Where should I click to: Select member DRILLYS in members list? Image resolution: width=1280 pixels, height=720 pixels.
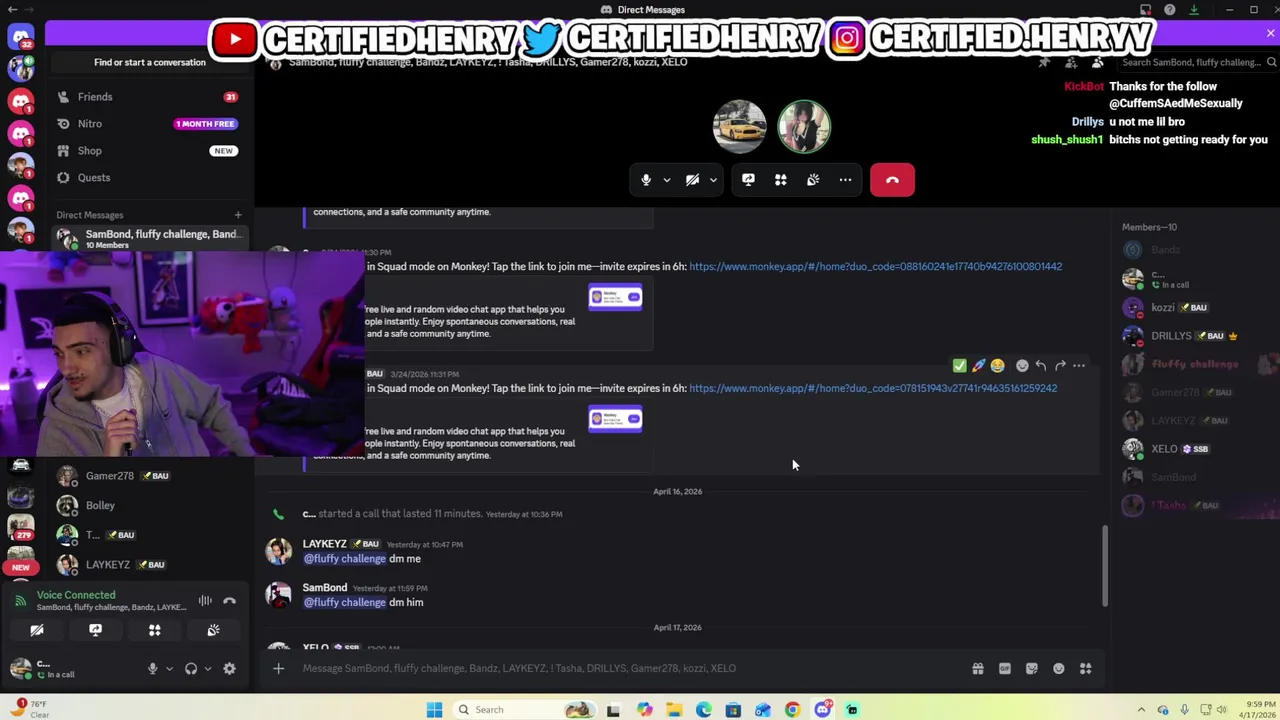pos(1196,336)
